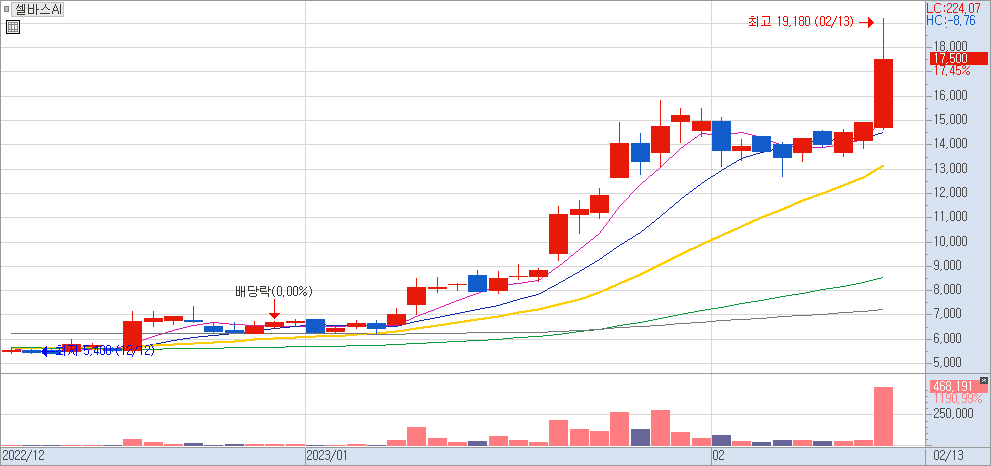This screenshot has height=466, width=991.
Task: Click the red arrow at the 최고 19,180 marker
Action: (x=867, y=21)
